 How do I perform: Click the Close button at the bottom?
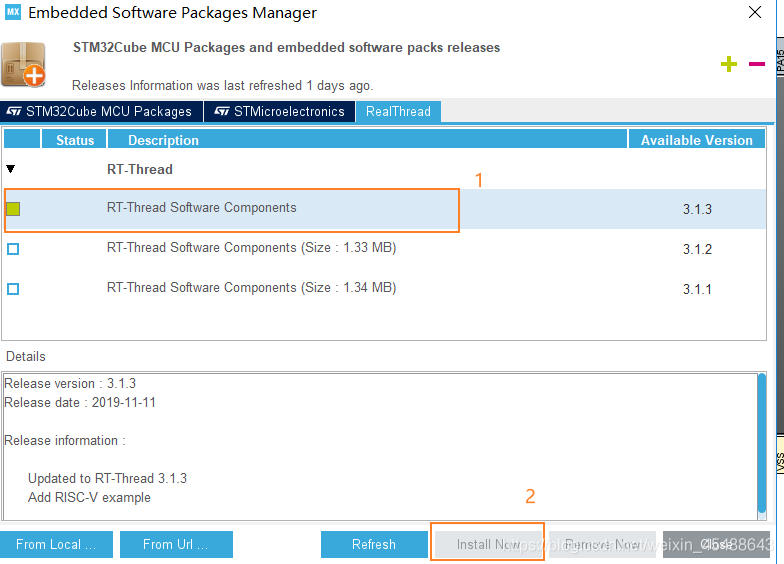716,544
